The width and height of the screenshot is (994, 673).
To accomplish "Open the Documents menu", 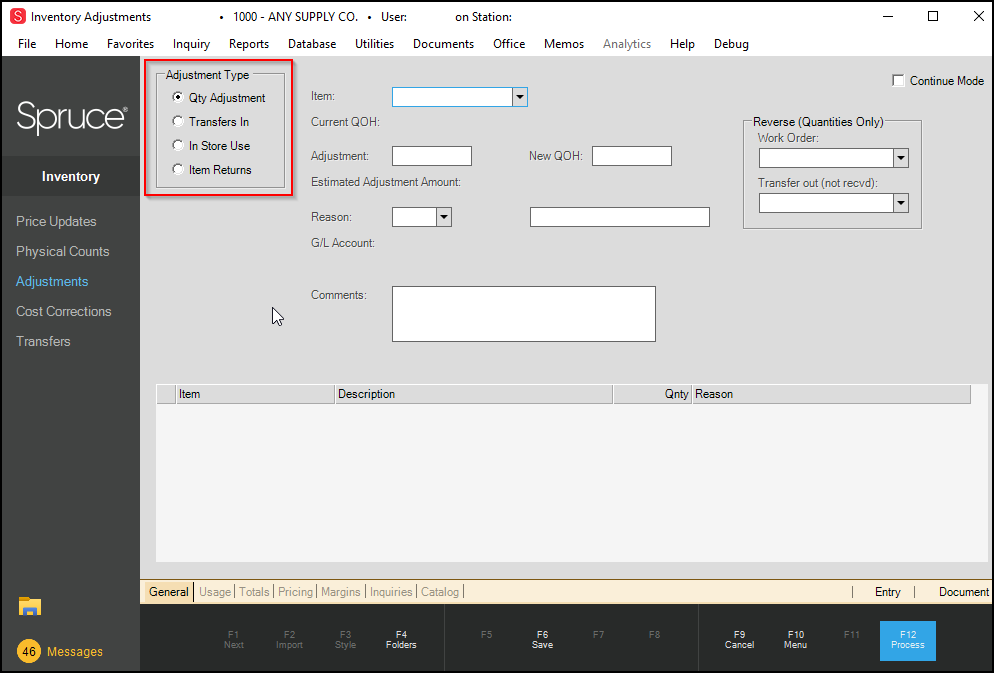I will tap(444, 44).
